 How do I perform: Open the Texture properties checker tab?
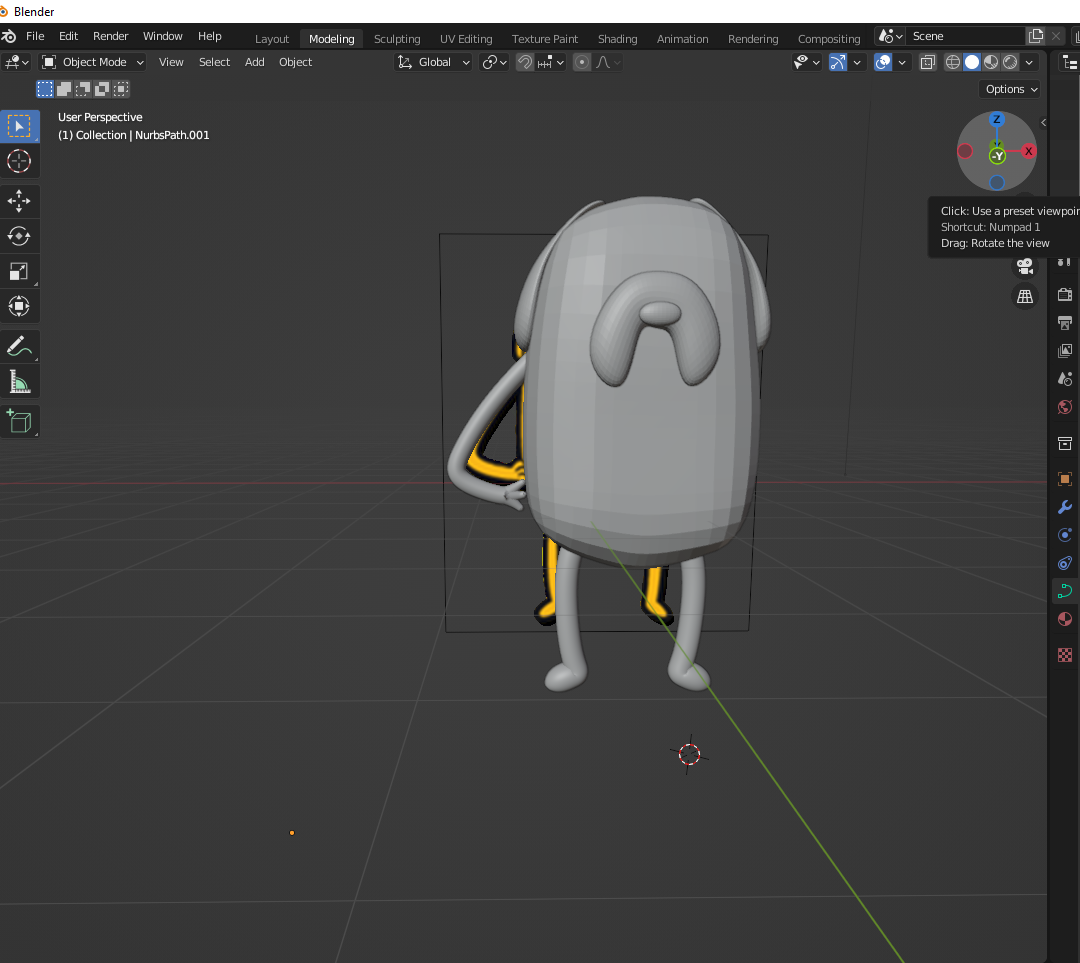point(1065,654)
